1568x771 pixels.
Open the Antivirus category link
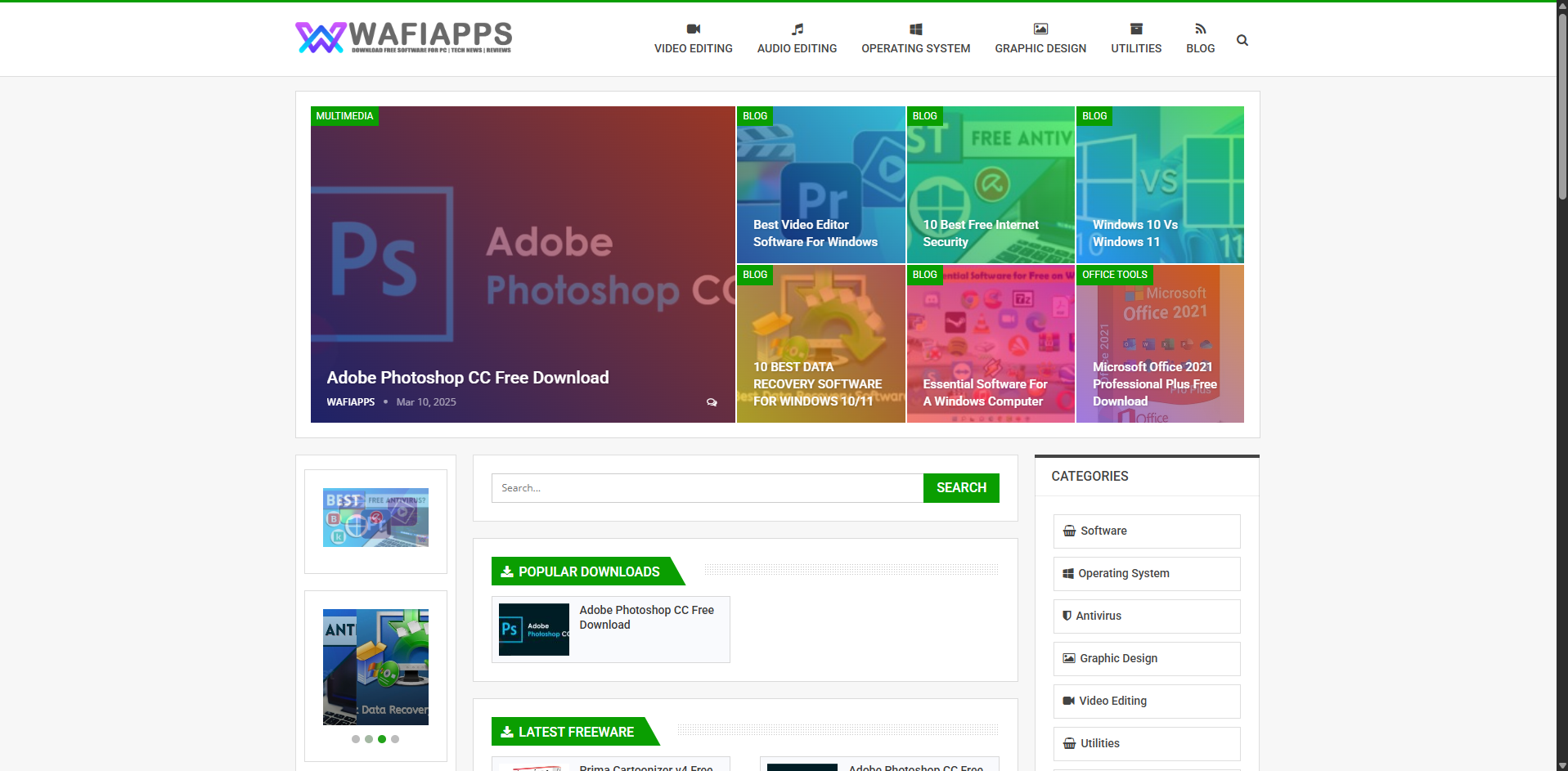[x=1147, y=616]
